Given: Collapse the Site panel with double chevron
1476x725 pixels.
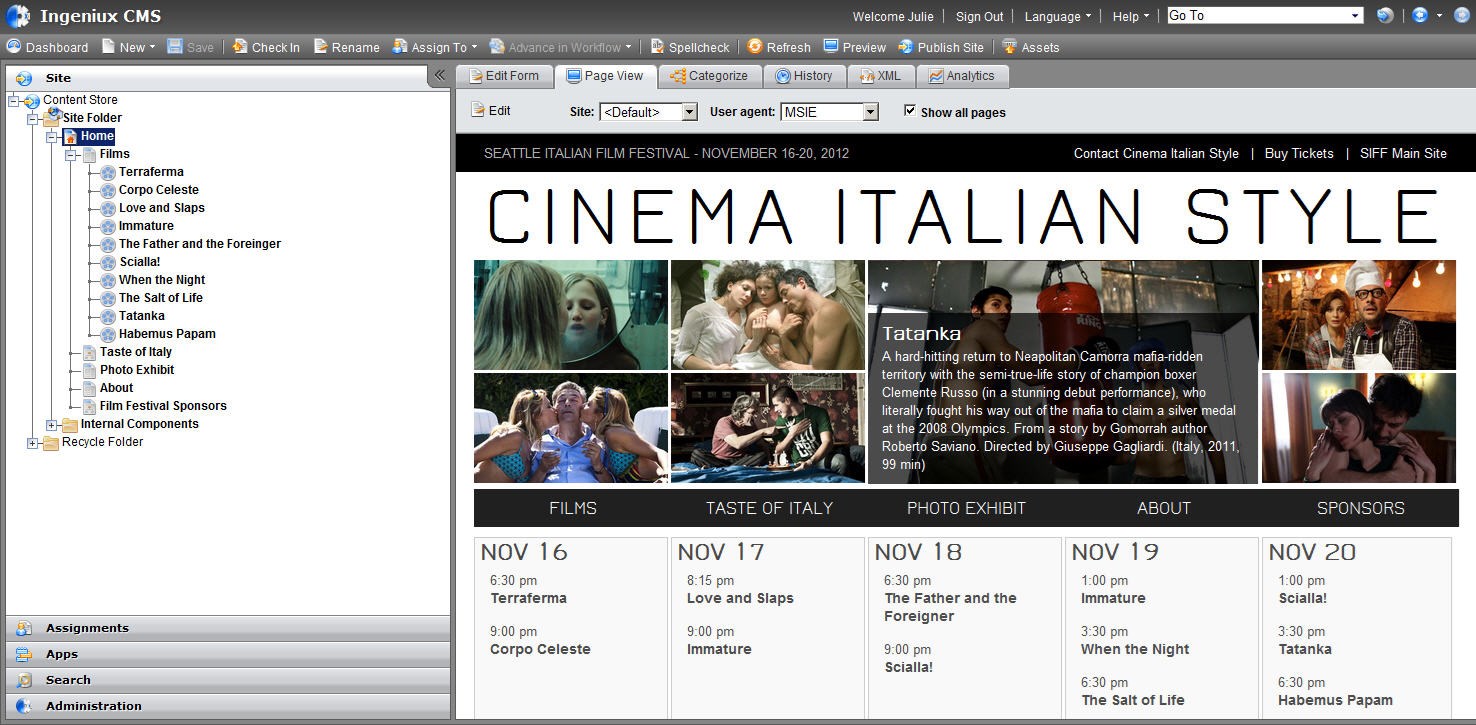Looking at the screenshot, I should [439, 75].
